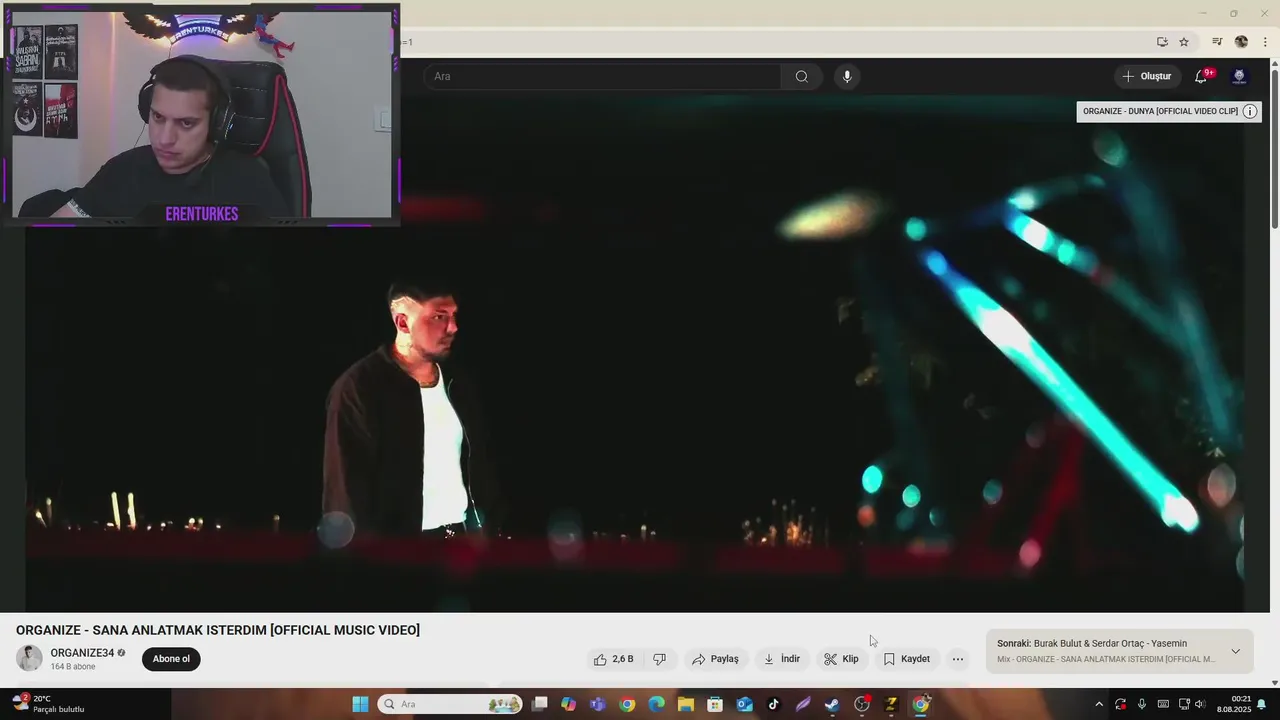This screenshot has width=1280, height=720.
Task: Click the install app icon in the address bar
Action: click(x=1162, y=42)
